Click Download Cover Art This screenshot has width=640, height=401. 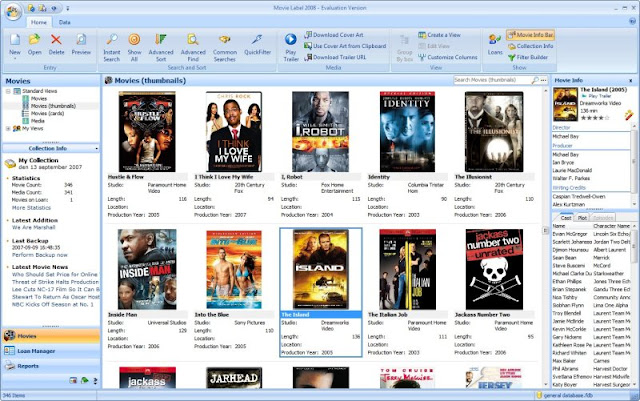coord(334,35)
